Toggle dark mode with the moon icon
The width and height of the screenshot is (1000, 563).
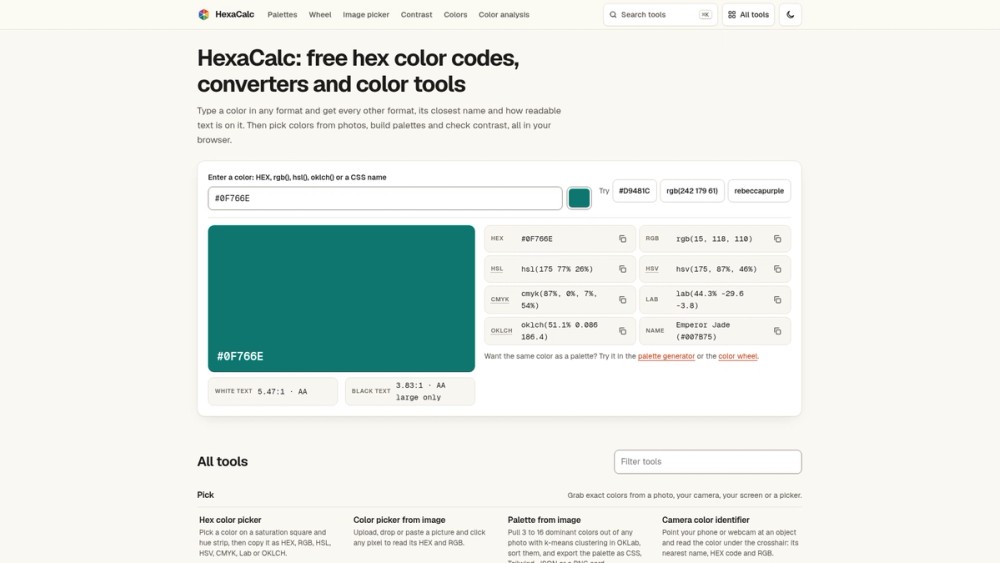(x=790, y=15)
